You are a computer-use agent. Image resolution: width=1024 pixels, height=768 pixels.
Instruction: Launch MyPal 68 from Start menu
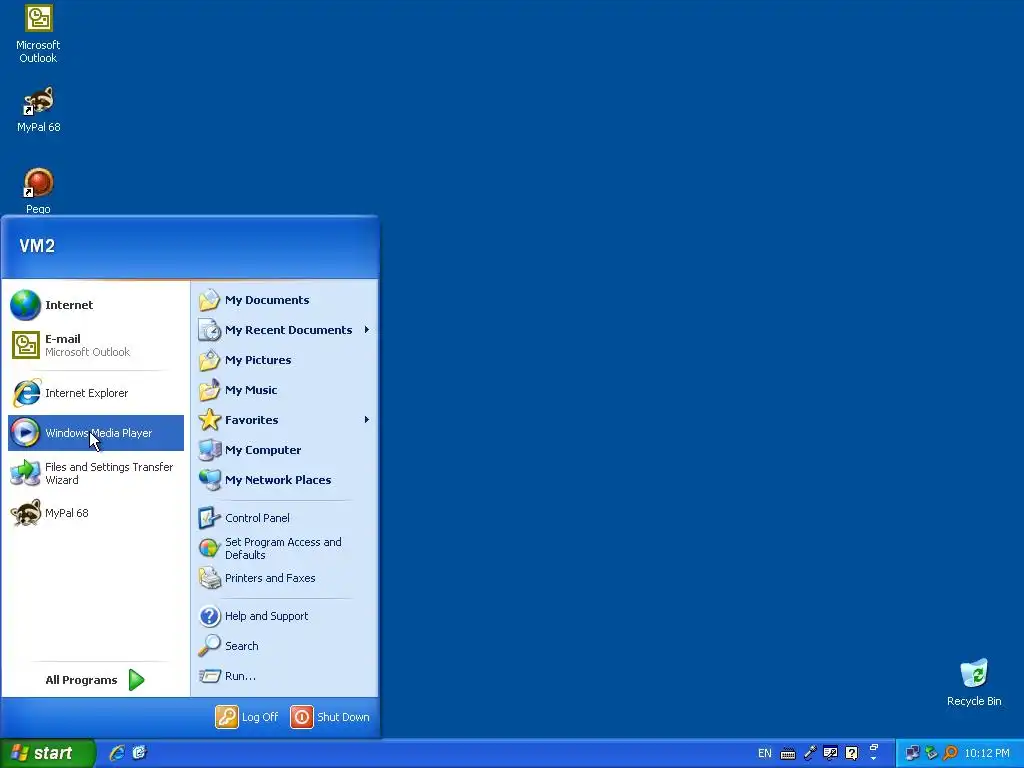[96, 513]
